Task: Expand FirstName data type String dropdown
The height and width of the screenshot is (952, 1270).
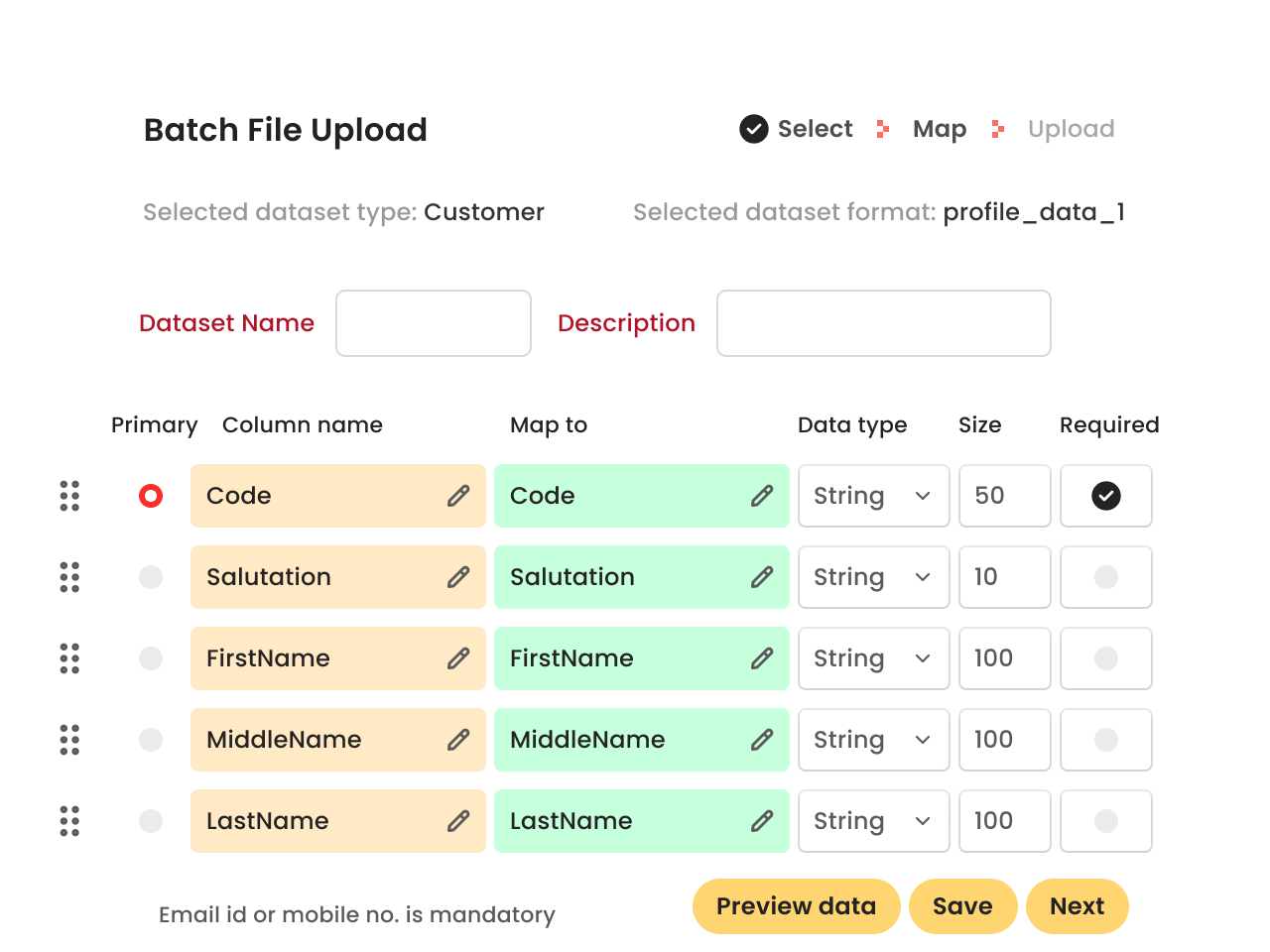Action: tap(873, 658)
